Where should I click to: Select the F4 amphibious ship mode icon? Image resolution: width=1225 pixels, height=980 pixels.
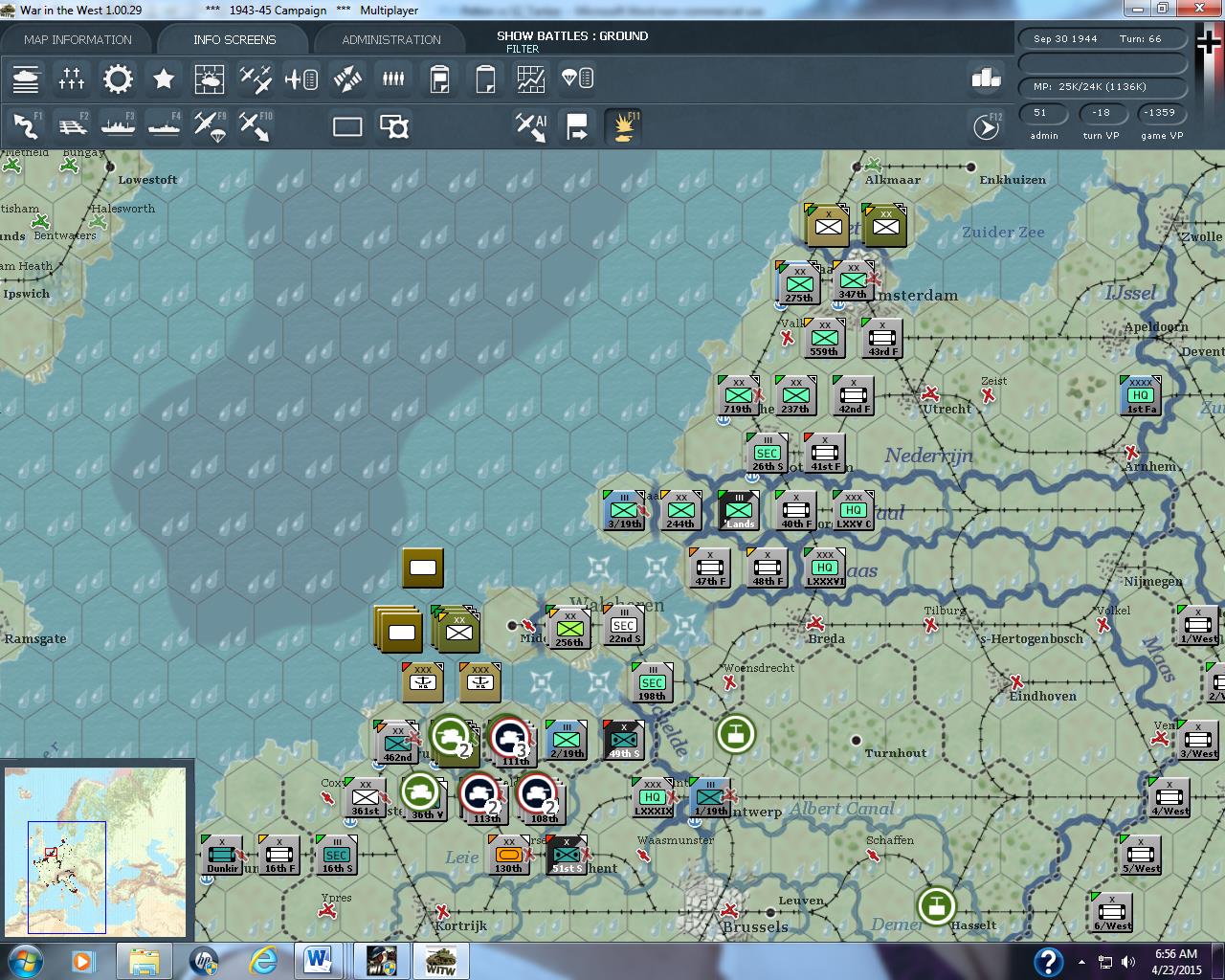coord(164,126)
